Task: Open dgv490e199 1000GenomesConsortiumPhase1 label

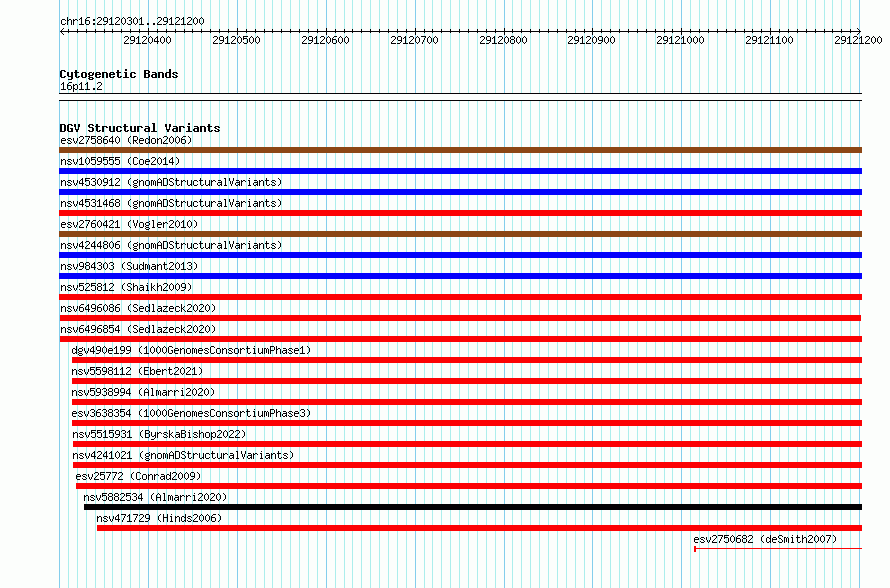Action: tap(191, 350)
